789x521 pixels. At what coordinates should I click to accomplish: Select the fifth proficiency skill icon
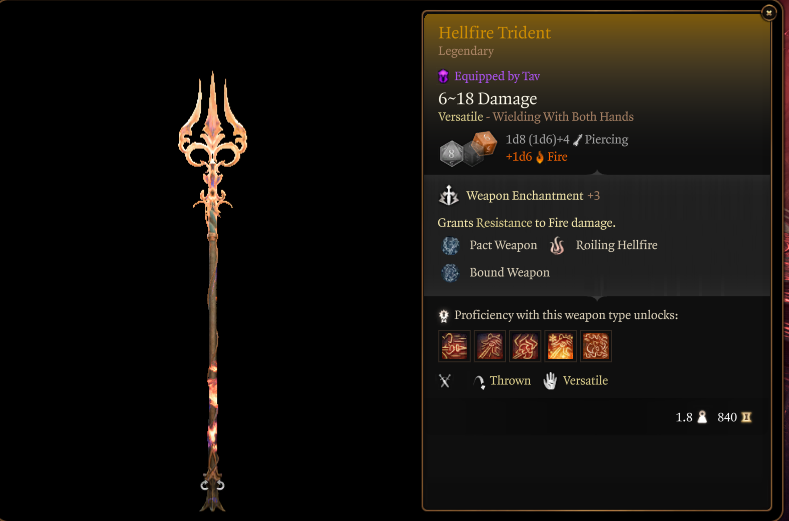(596, 346)
